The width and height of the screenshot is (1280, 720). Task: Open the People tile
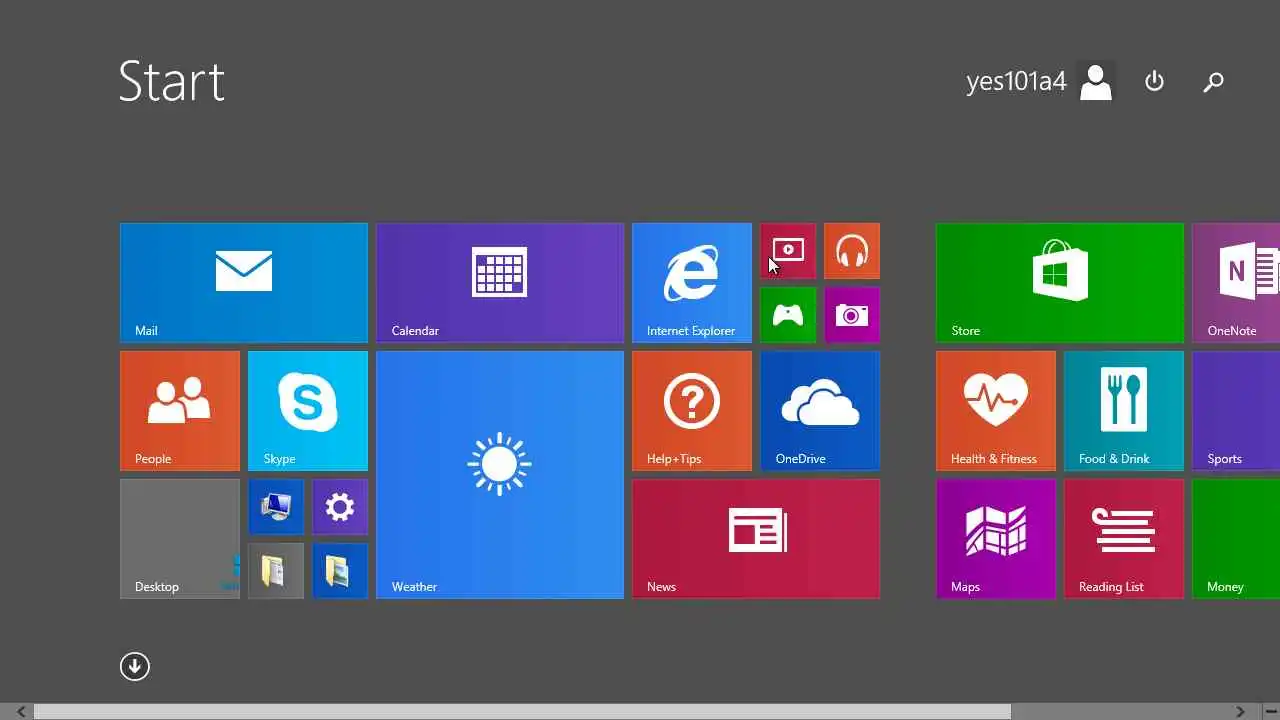180,411
